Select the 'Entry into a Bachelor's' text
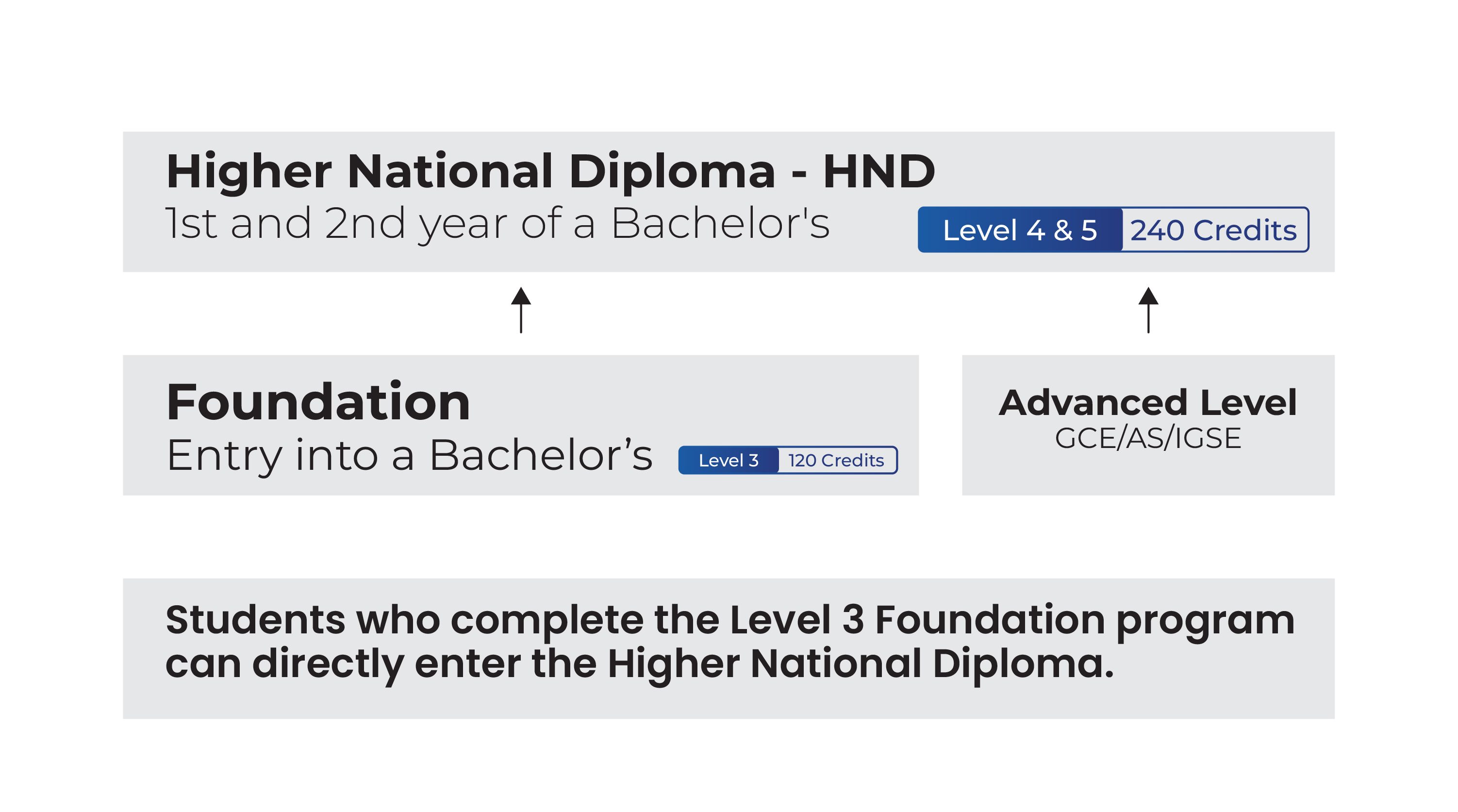The width and height of the screenshot is (1458, 812). pos(409,455)
